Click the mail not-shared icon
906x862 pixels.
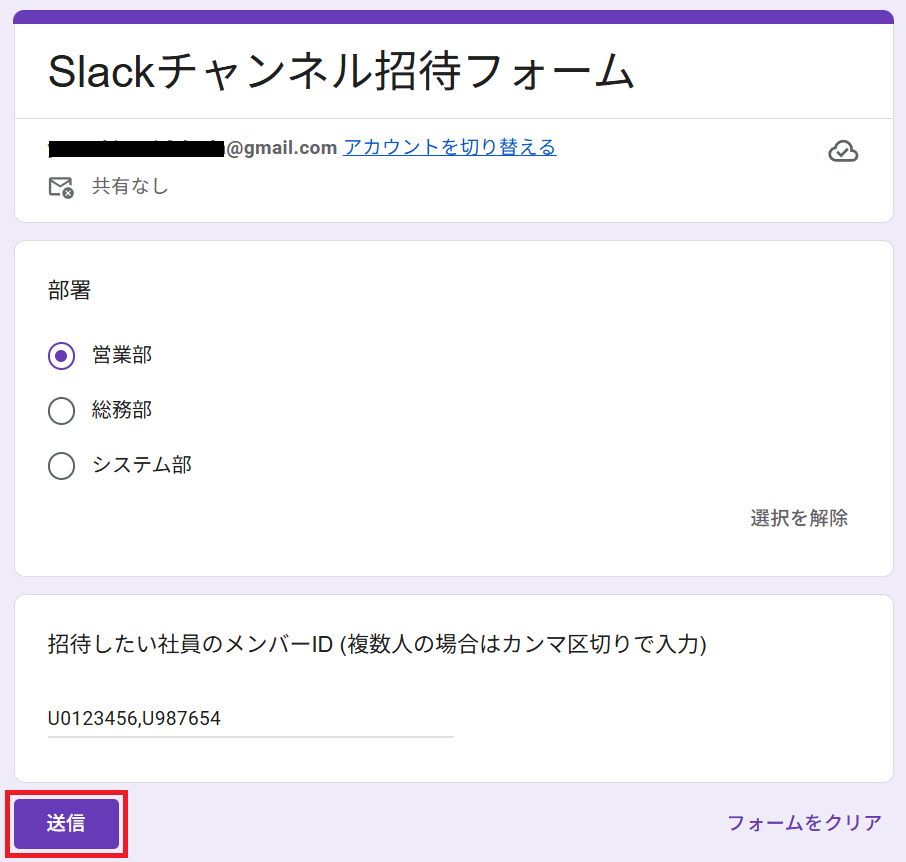tap(61, 187)
